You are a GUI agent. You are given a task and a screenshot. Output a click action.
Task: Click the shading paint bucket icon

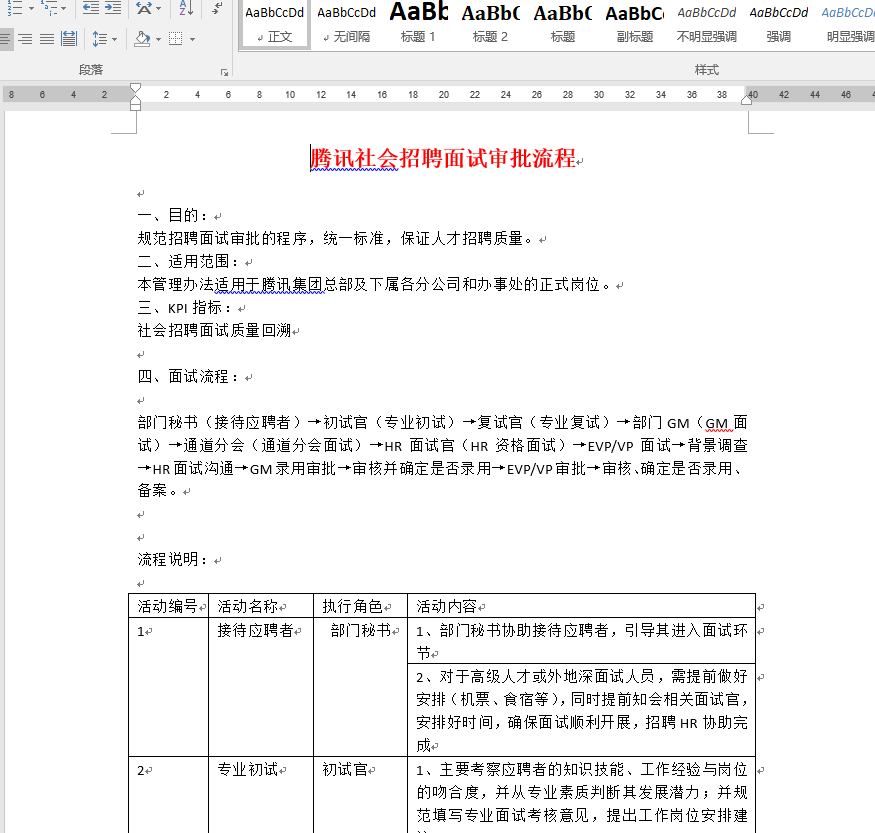pos(142,39)
